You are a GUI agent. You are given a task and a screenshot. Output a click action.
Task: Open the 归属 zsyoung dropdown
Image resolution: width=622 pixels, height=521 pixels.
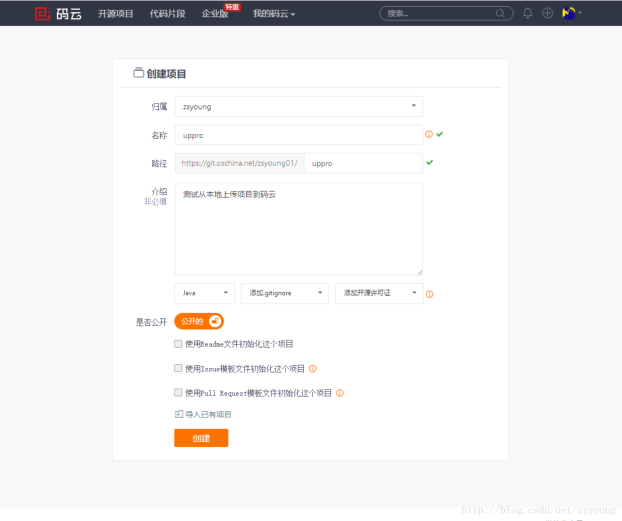point(298,106)
